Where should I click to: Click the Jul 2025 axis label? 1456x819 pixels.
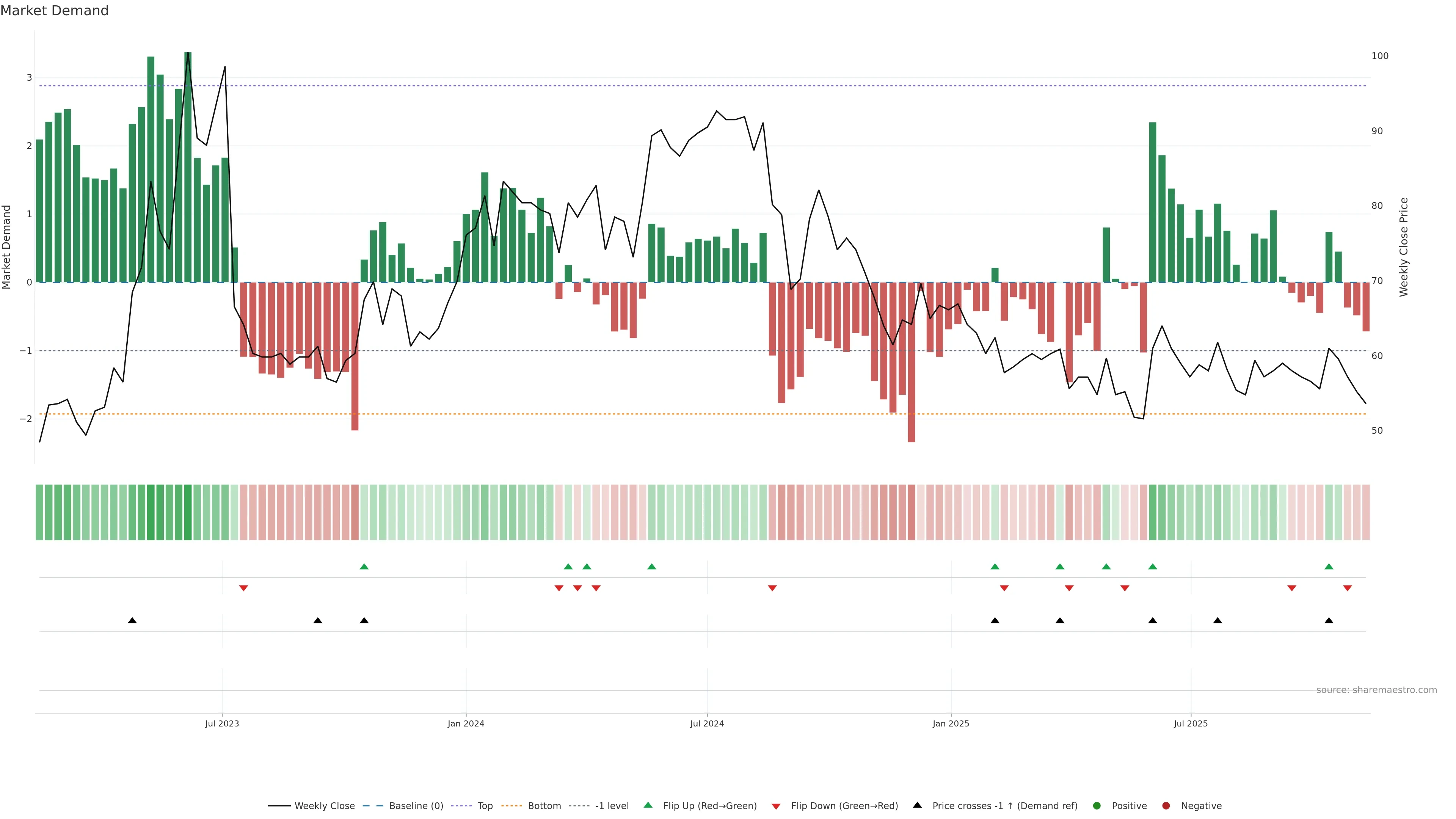tap(1190, 723)
